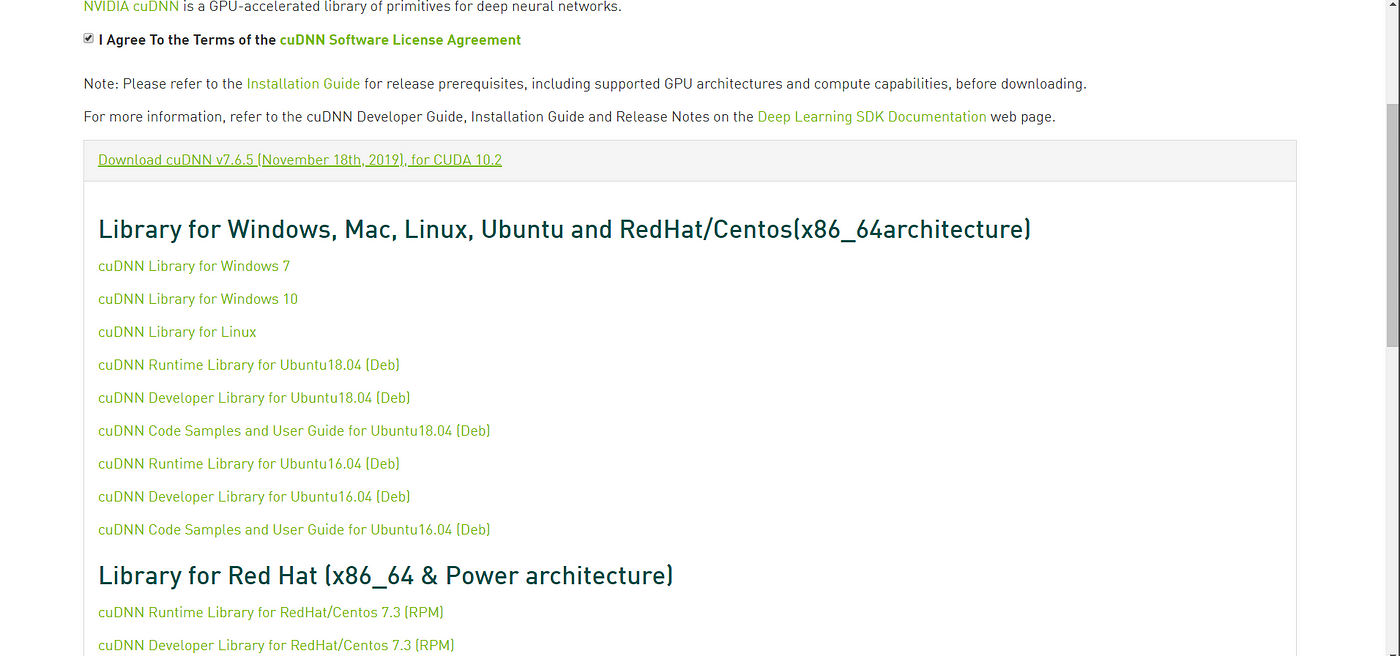Open the cuDNN Software License Agreement link
The image size is (1400, 656).
pos(400,40)
